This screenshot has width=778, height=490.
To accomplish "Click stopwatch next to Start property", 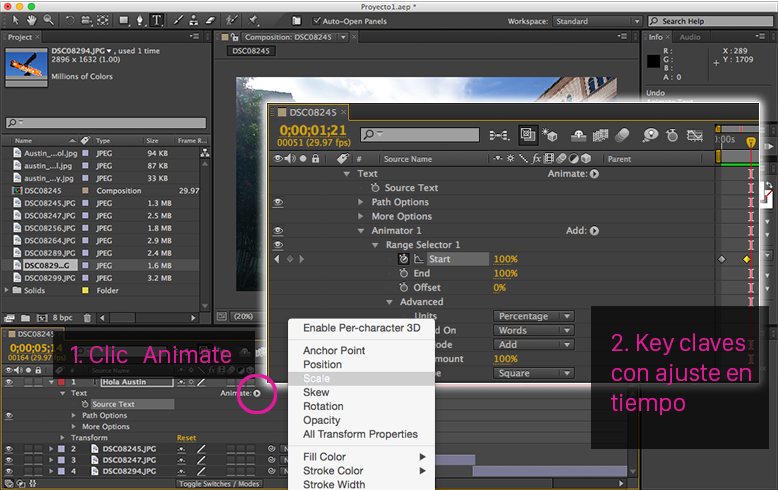I will 403,259.
